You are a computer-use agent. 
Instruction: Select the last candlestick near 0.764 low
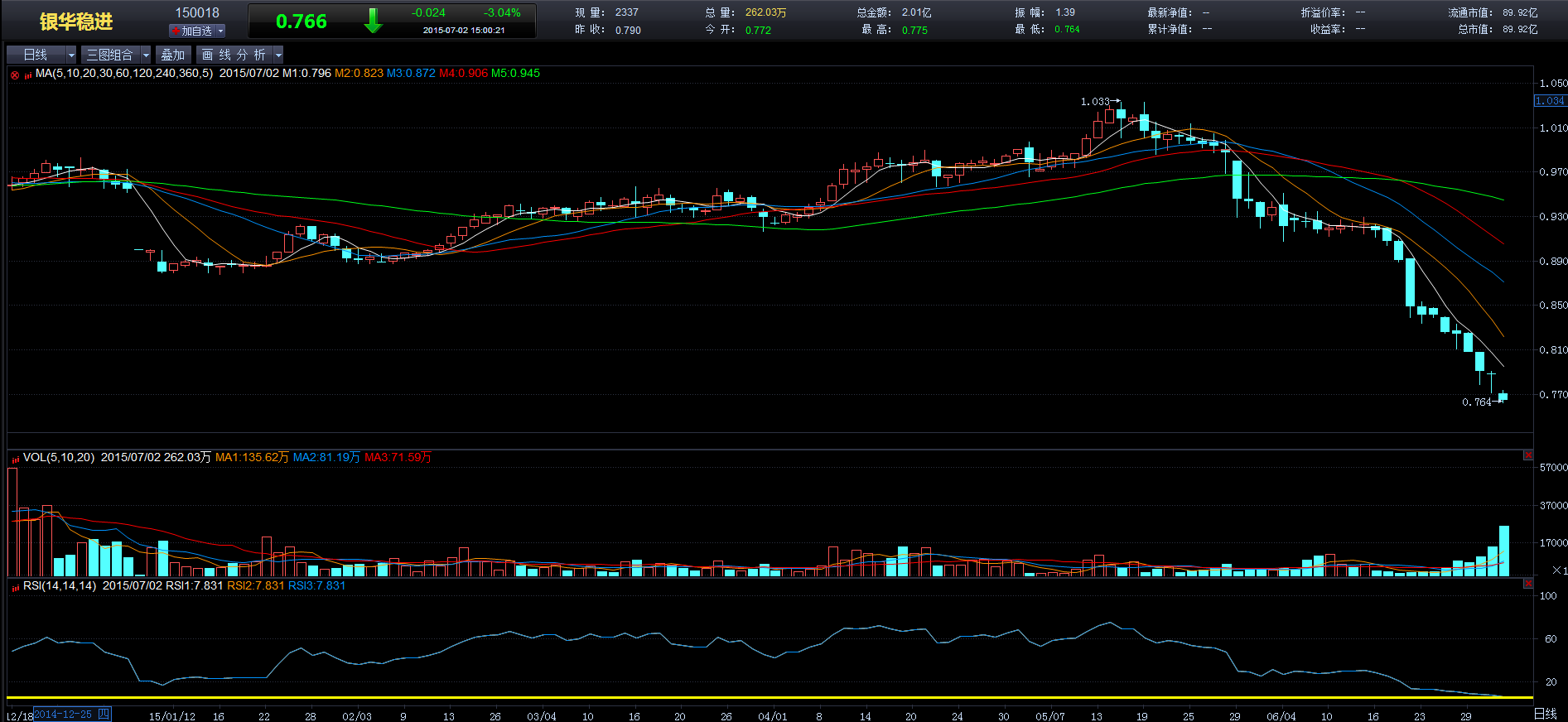(1503, 397)
